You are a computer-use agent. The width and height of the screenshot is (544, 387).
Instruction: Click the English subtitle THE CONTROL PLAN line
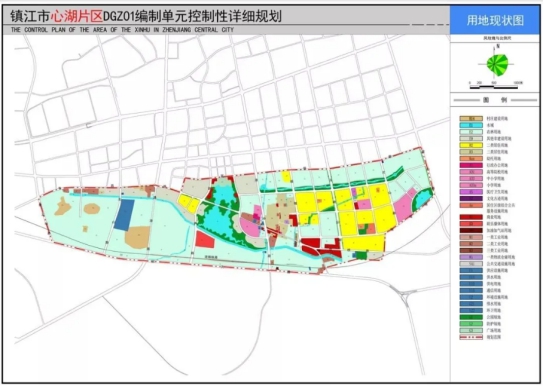(x=122, y=30)
